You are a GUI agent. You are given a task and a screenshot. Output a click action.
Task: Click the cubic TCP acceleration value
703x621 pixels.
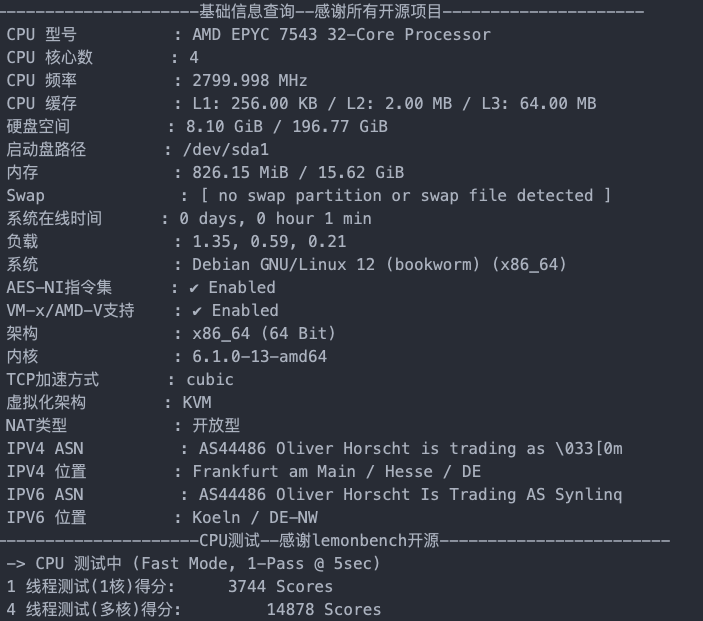tap(210, 380)
